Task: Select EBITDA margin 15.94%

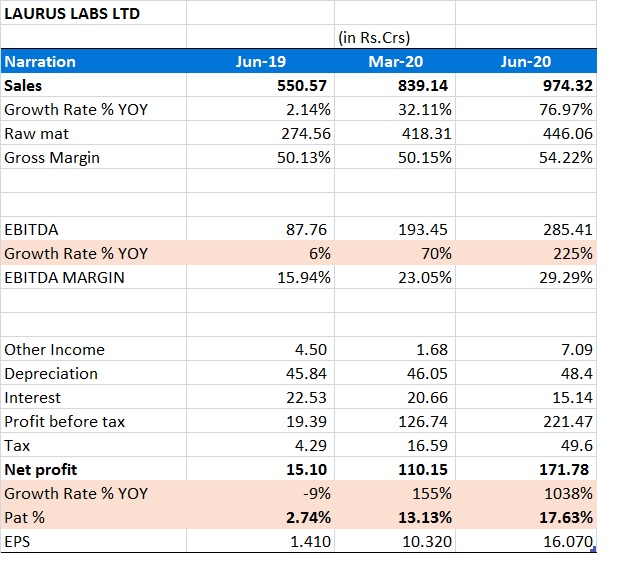Action: [261, 277]
